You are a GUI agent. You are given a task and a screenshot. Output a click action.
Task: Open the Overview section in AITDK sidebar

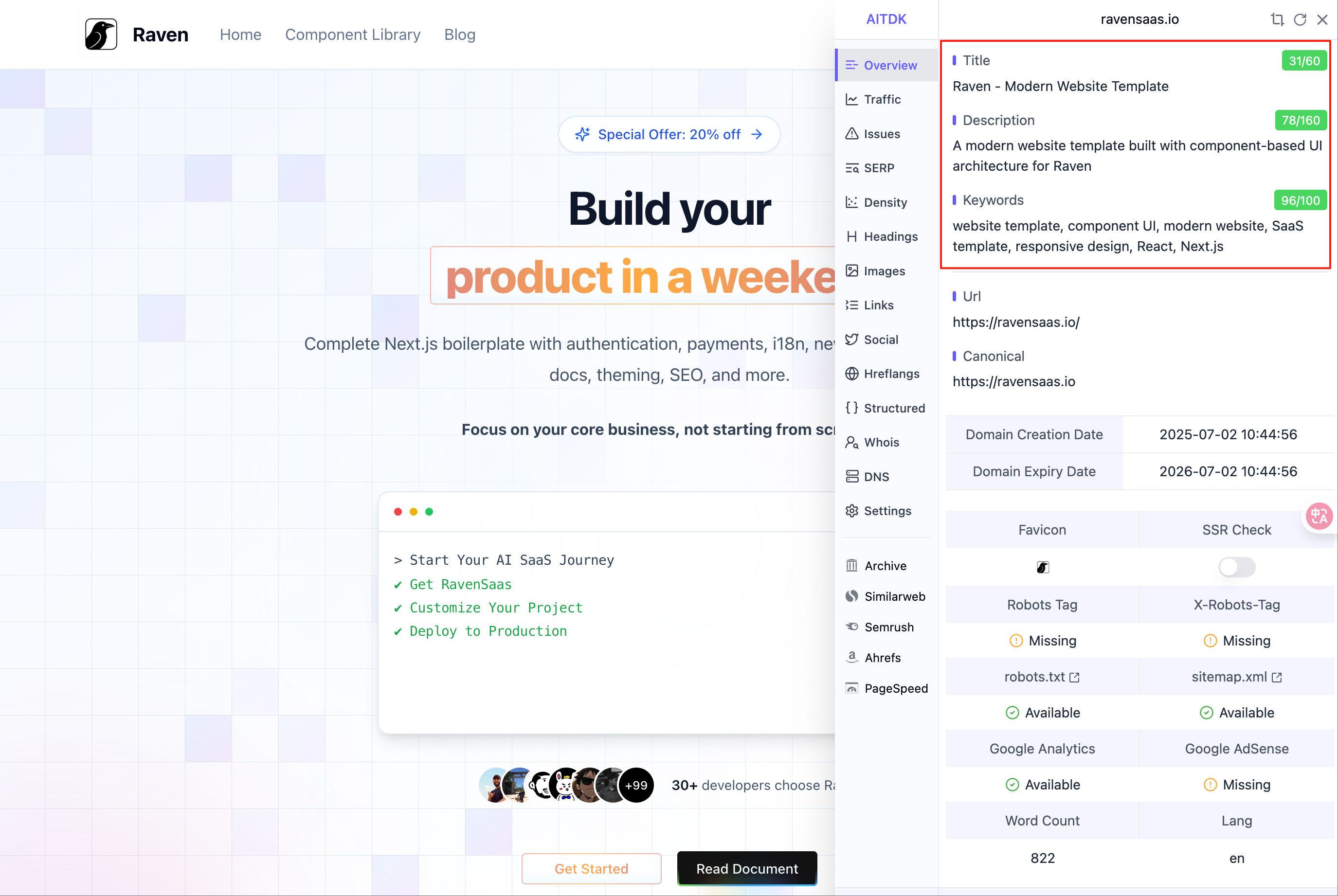coord(886,65)
